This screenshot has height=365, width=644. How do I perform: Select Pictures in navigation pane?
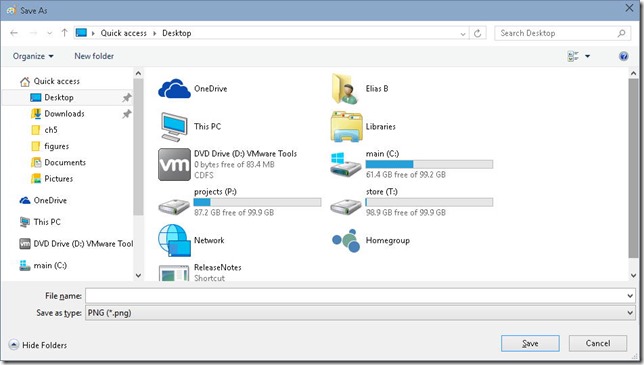[x=58, y=179]
